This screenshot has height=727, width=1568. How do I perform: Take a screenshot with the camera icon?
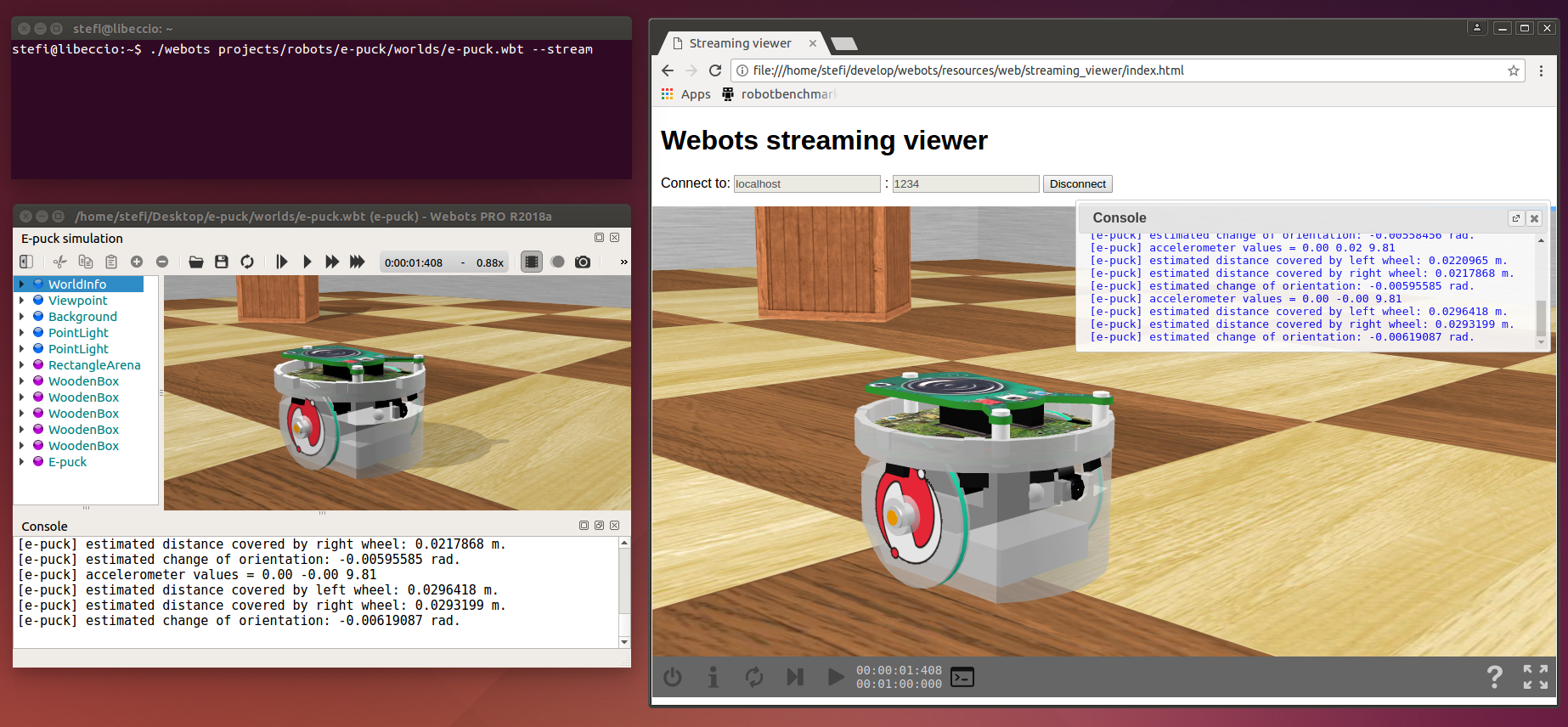(x=583, y=262)
